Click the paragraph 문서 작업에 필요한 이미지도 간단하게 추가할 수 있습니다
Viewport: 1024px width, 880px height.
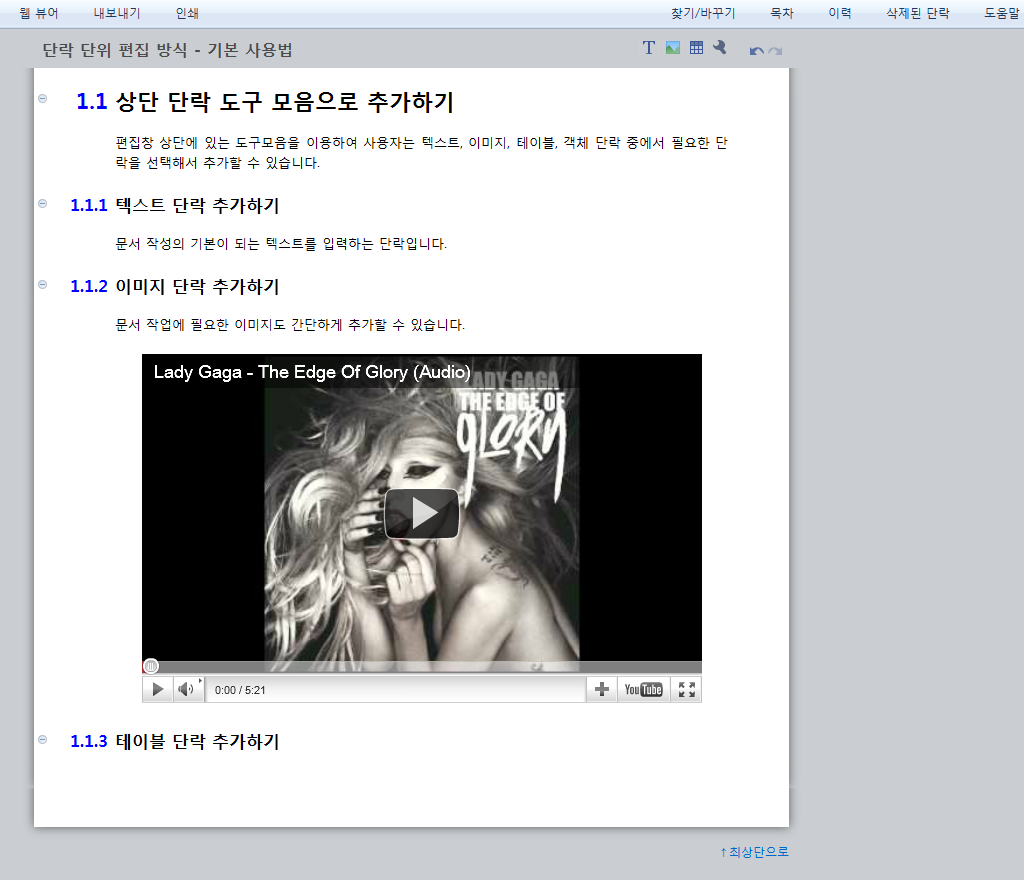[290, 325]
